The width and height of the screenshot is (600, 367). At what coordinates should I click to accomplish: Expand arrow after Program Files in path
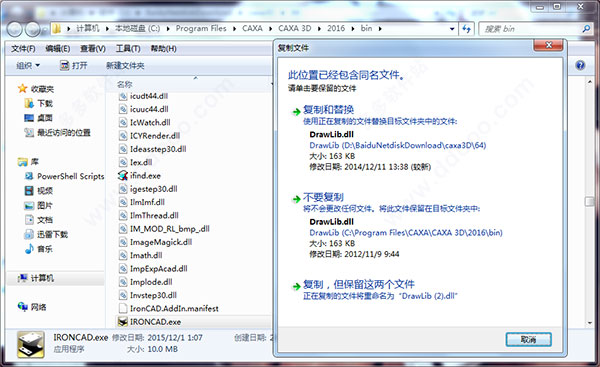pyautogui.click(x=234, y=29)
